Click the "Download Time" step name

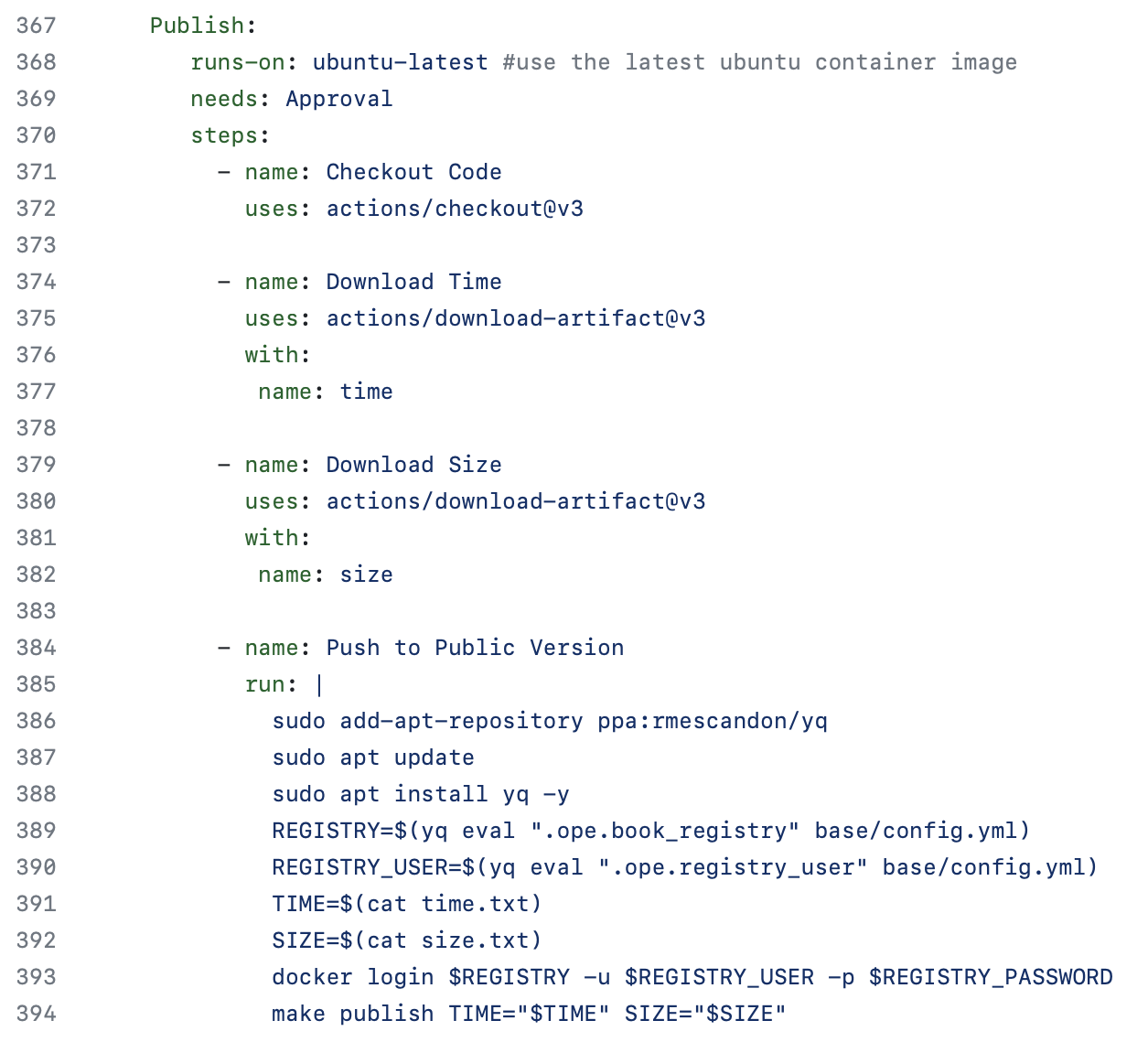coord(413,282)
